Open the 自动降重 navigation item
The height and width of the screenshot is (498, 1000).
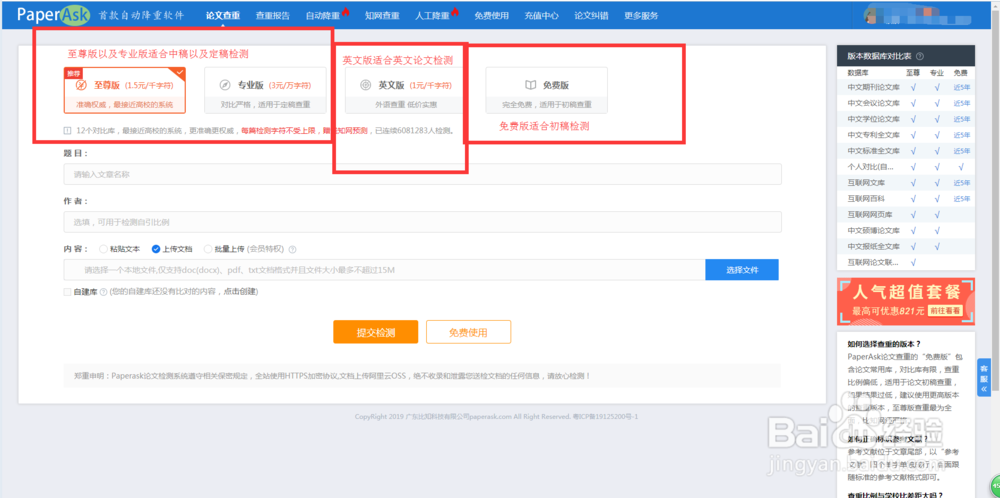(323, 15)
